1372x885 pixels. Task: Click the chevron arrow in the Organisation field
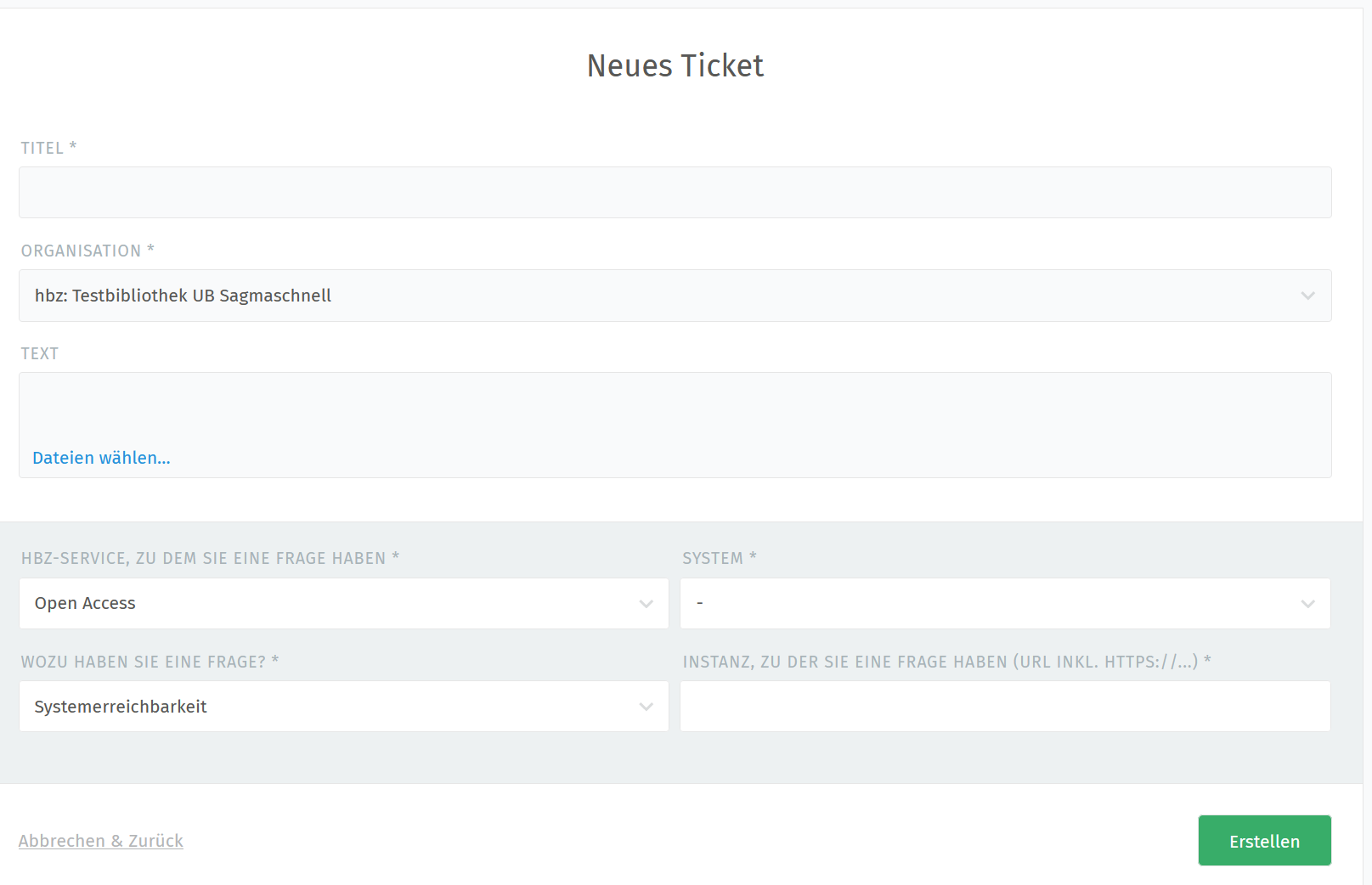1307,296
